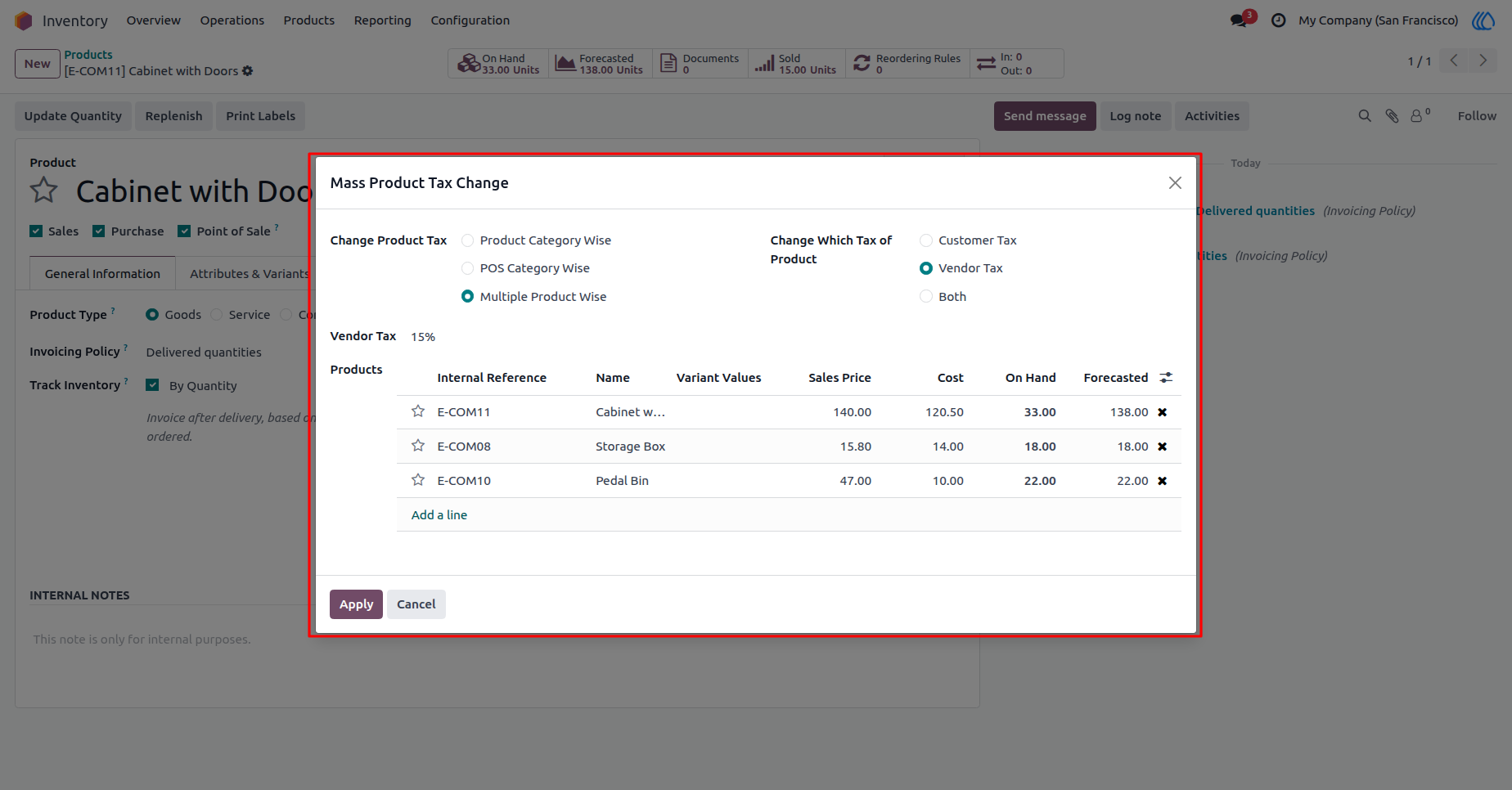The image size is (1512, 790).
Task: Select Product Category Wise option
Action: [x=468, y=240]
